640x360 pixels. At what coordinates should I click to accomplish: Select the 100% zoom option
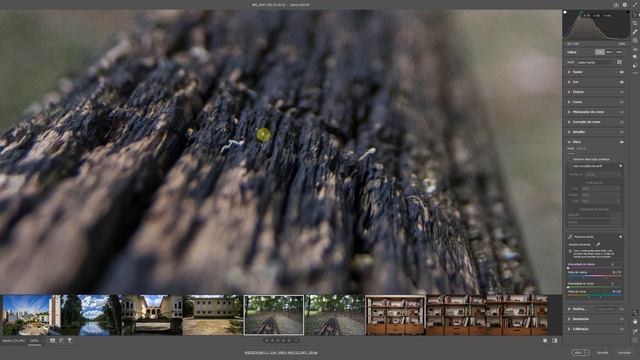[x=34, y=340]
